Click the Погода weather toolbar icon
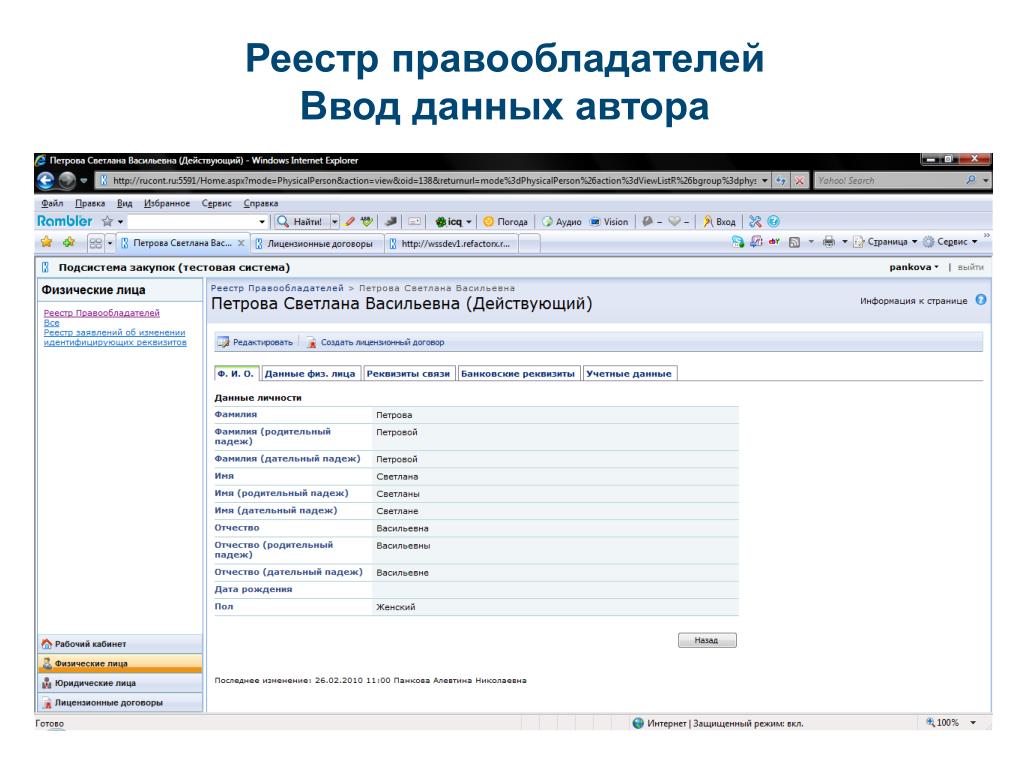 click(489, 222)
